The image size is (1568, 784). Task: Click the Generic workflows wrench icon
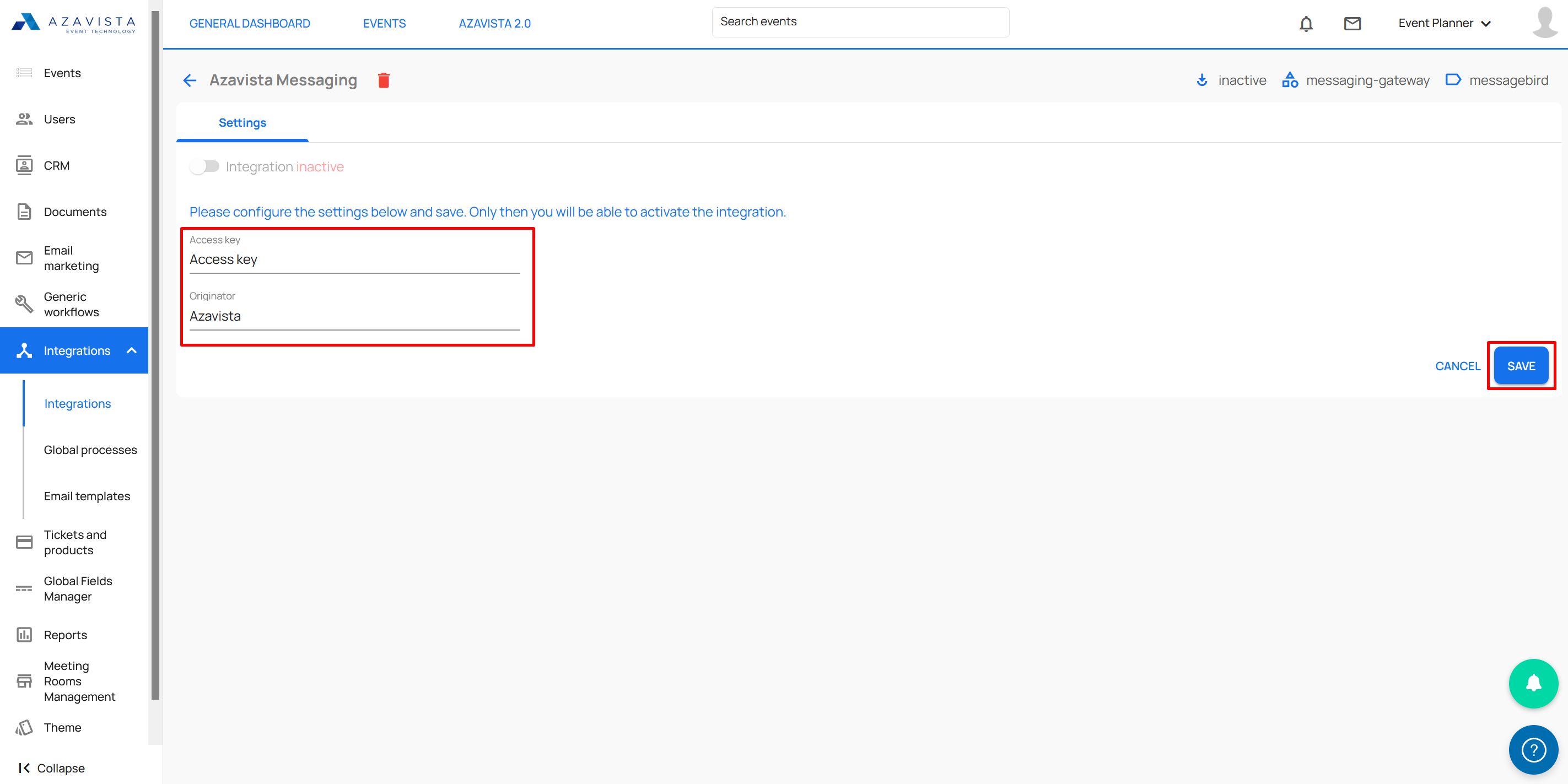coord(24,304)
